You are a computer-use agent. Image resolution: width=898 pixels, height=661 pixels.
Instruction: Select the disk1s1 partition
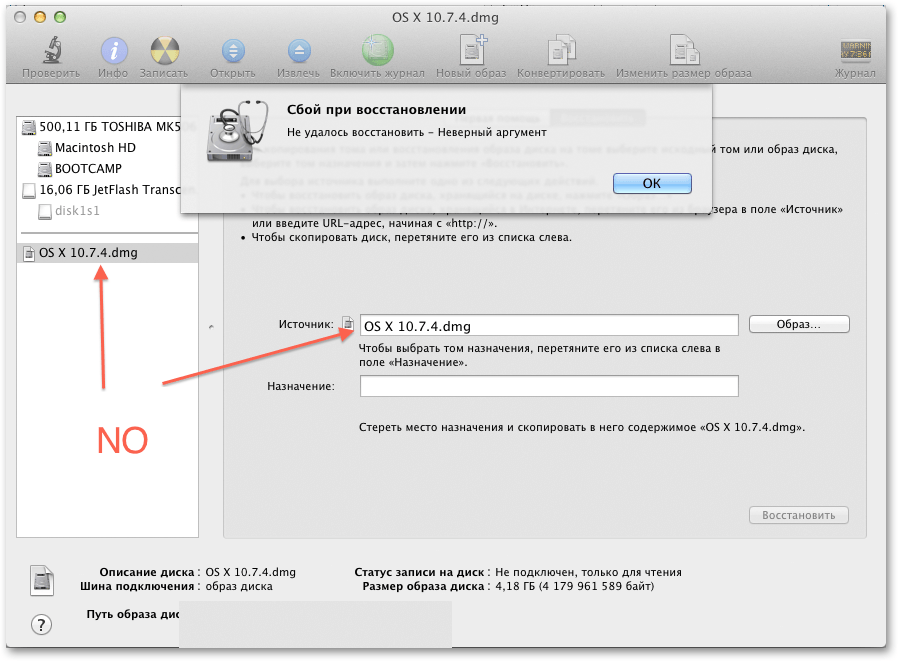(x=77, y=211)
